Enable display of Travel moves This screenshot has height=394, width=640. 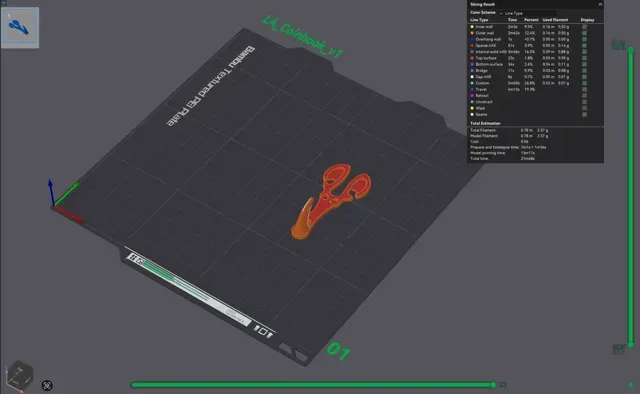[x=584, y=89]
